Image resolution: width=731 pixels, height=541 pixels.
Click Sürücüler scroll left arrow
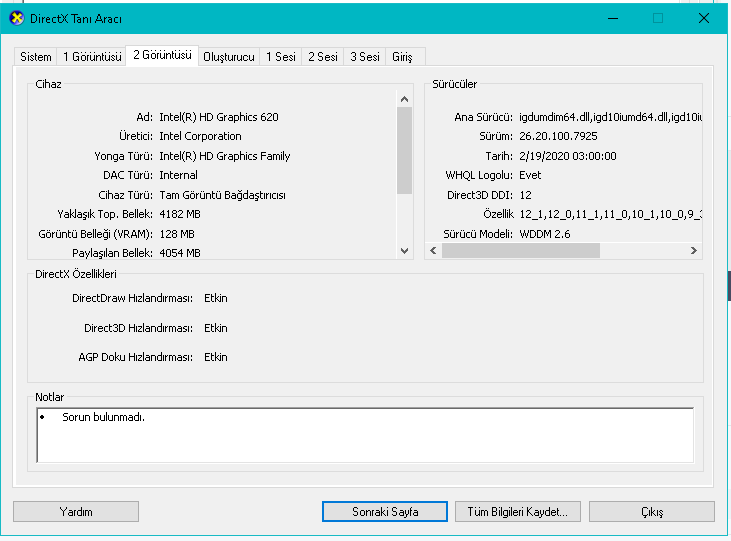433,250
